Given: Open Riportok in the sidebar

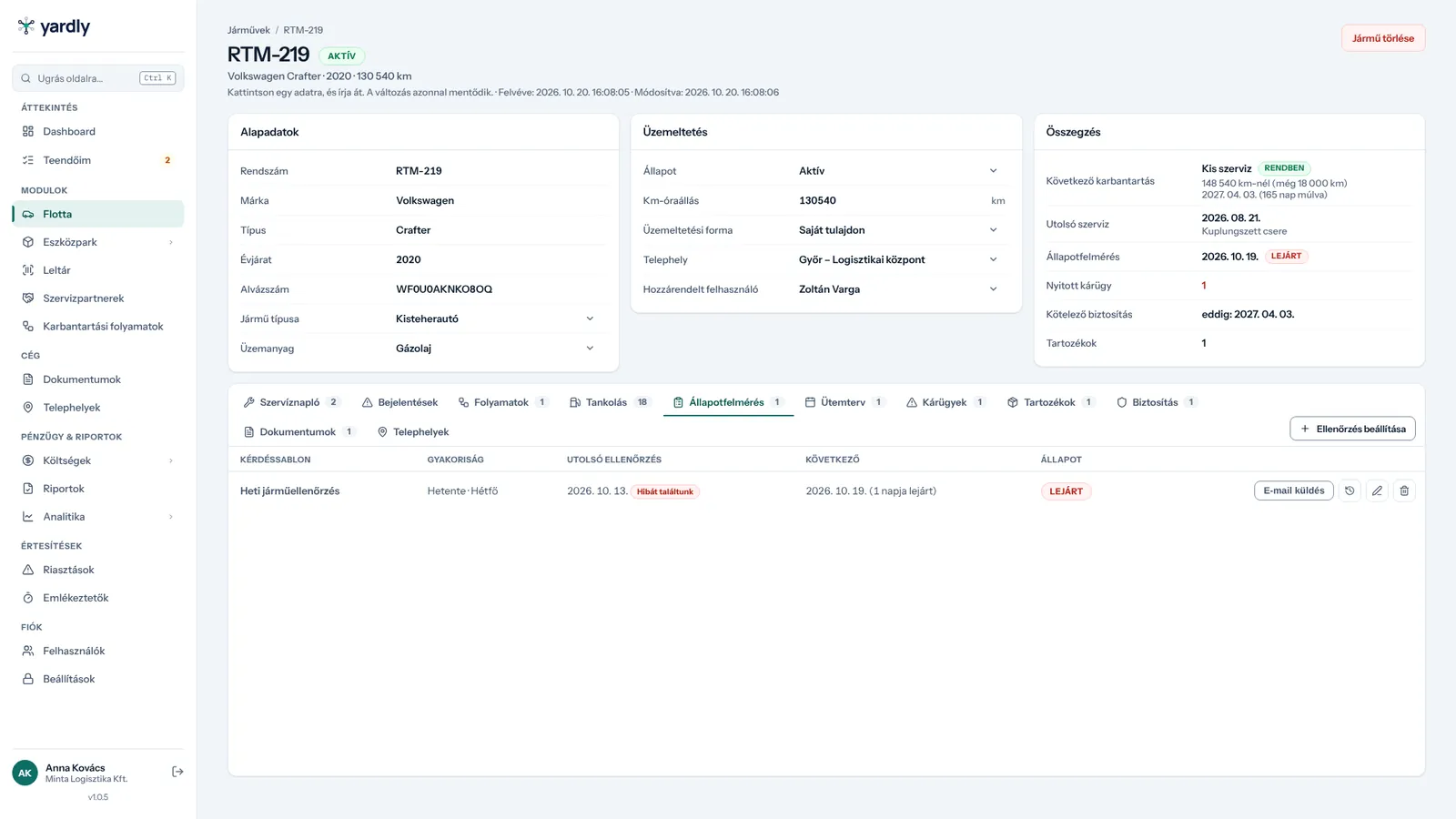Looking at the screenshot, I should [x=98, y=489].
